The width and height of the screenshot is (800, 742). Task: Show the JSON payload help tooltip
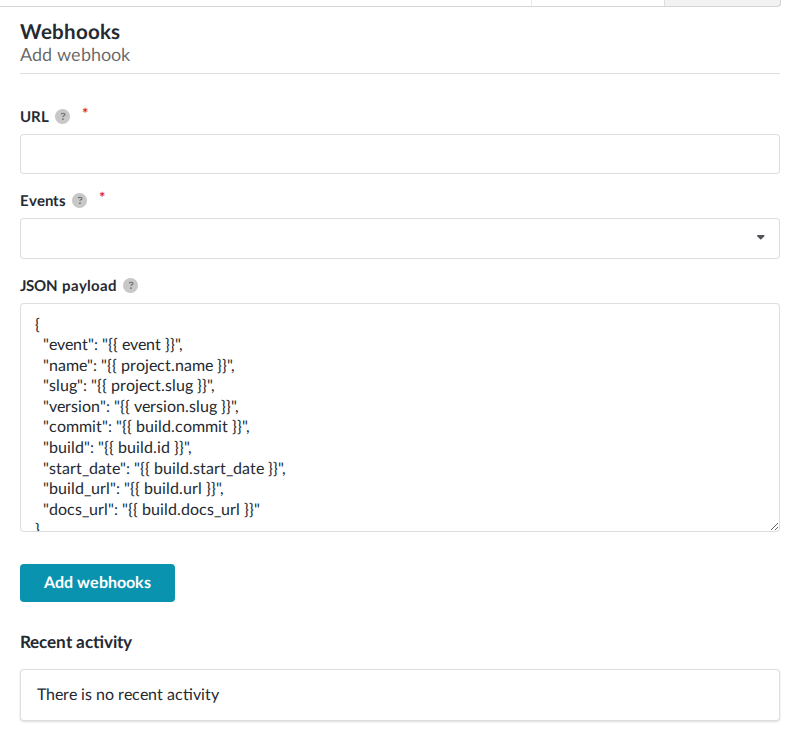(x=131, y=285)
